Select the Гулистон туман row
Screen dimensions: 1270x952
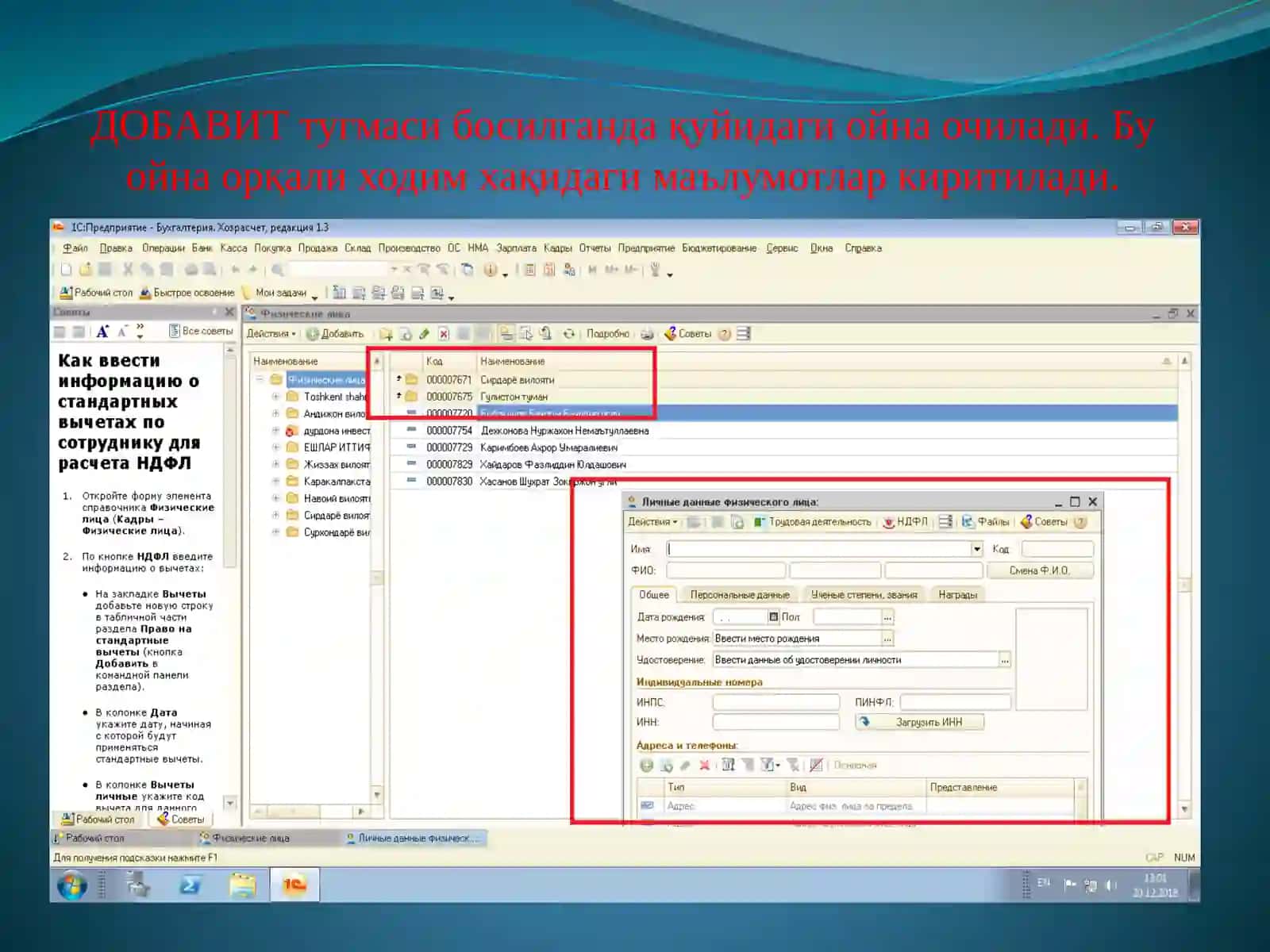pyautogui.click(x=783, y=397)
